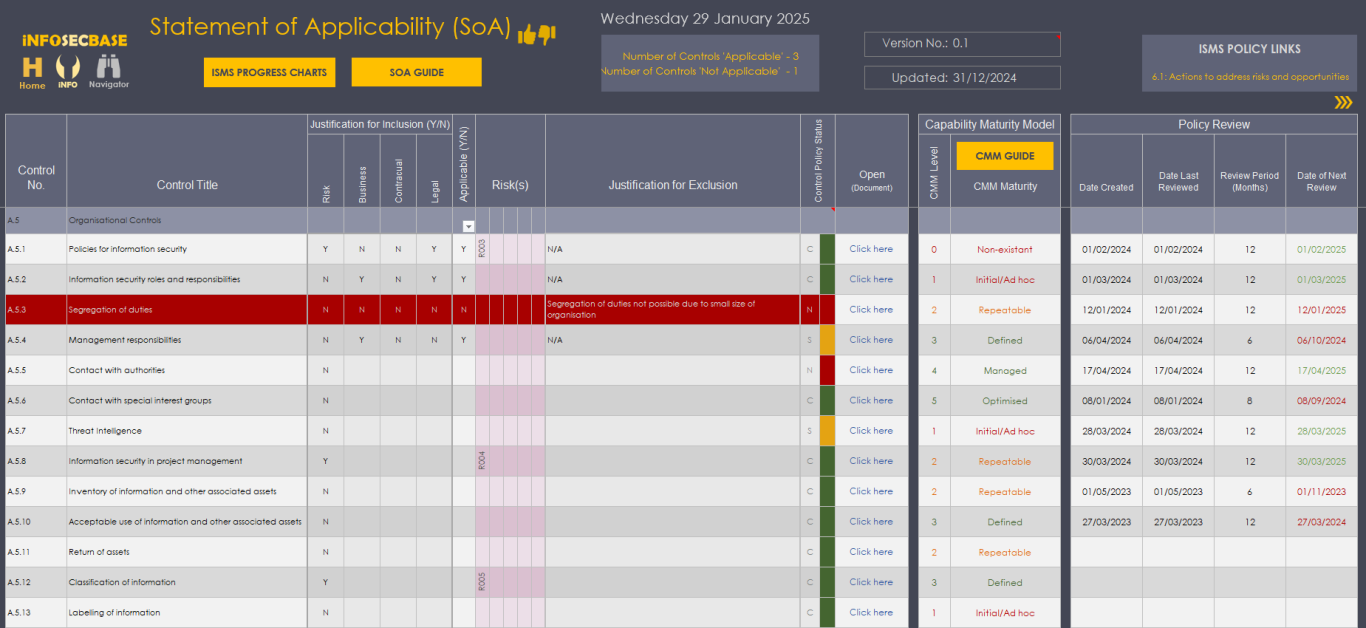This screenshot has width=1366, height=628.
Task: Click the INFOSECBASE logo
Action: pos(75,40)
